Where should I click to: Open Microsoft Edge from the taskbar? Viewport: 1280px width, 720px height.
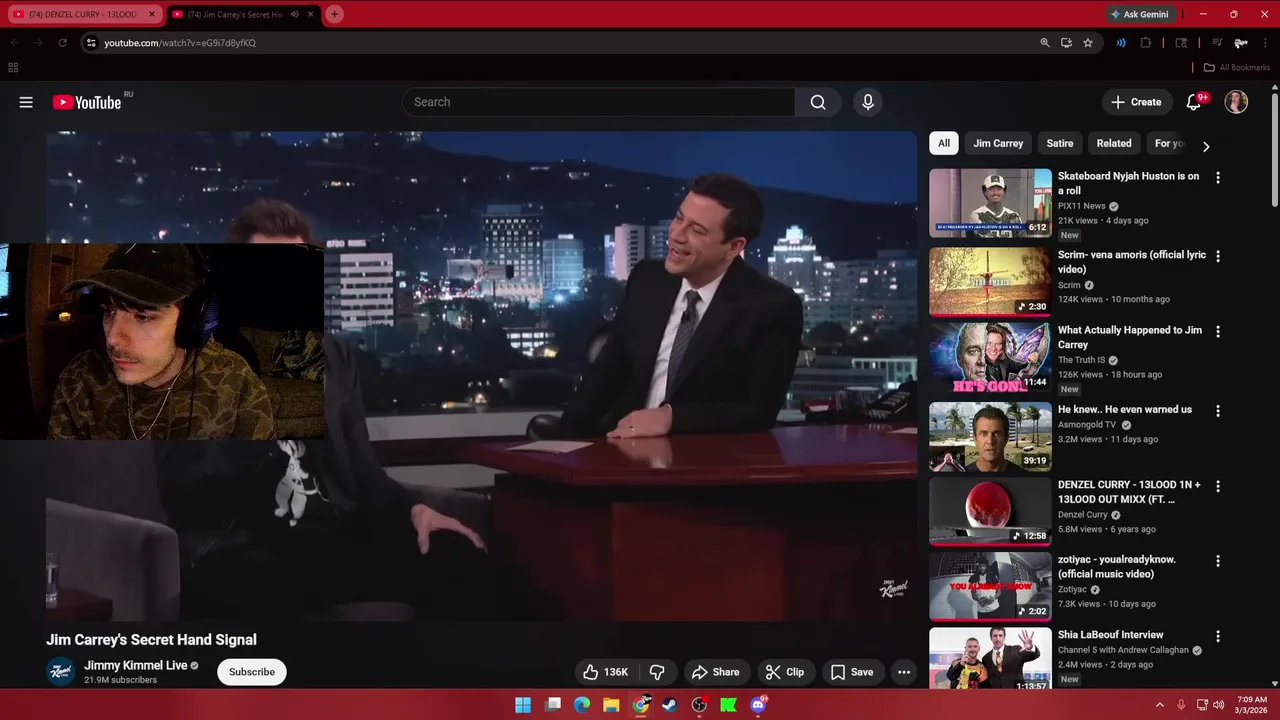click(x=582, y=705)
